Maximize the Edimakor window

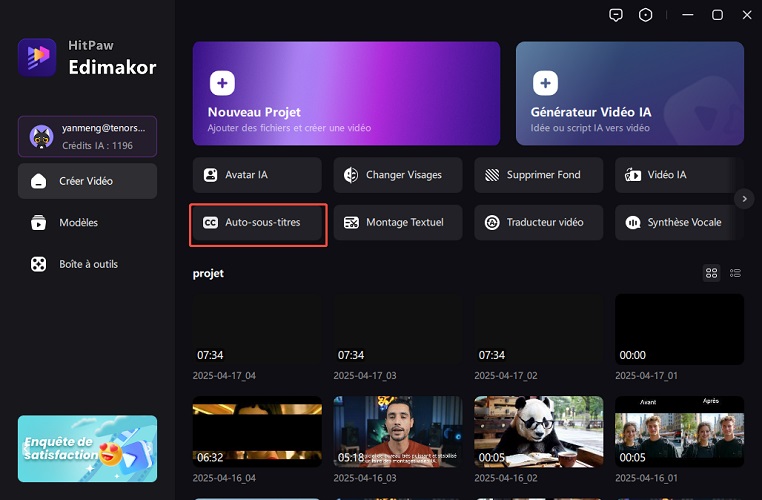tap(717, 15)
